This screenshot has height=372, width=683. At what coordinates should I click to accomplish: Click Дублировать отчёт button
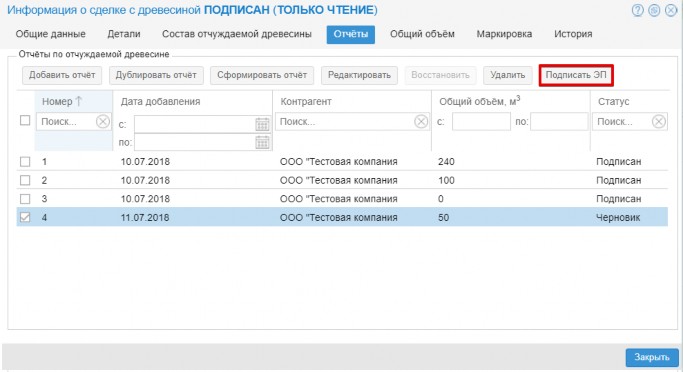click(x=156, y=75)
